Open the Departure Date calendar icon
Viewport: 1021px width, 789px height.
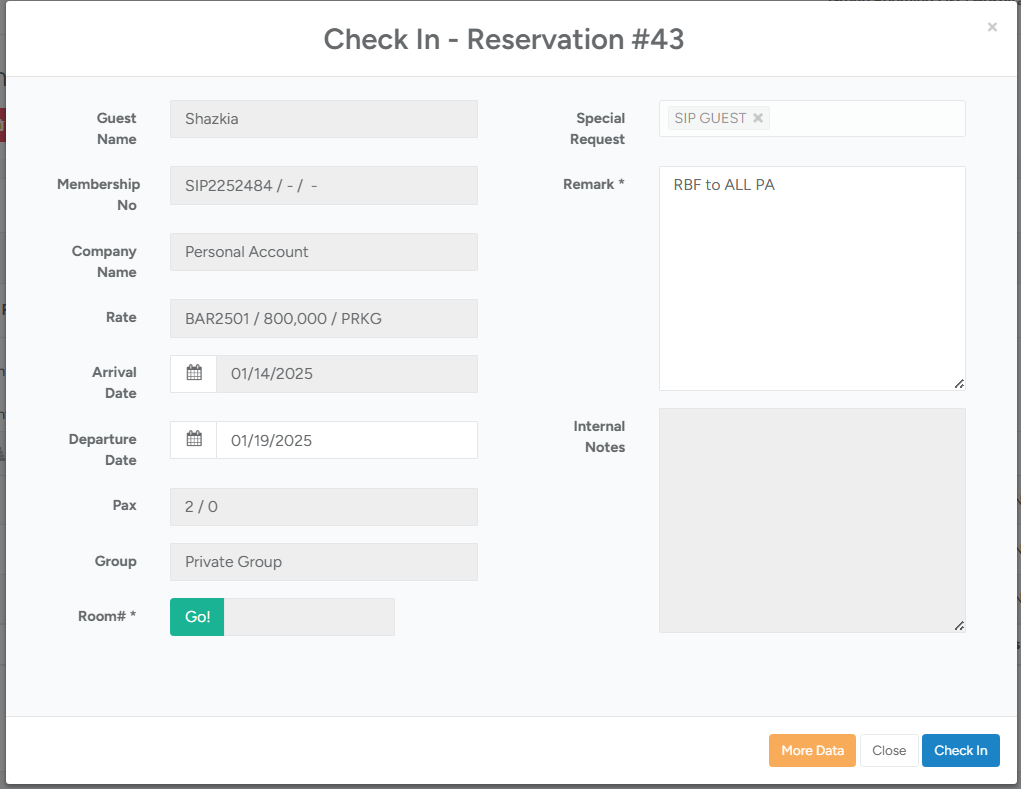(194, 439)
